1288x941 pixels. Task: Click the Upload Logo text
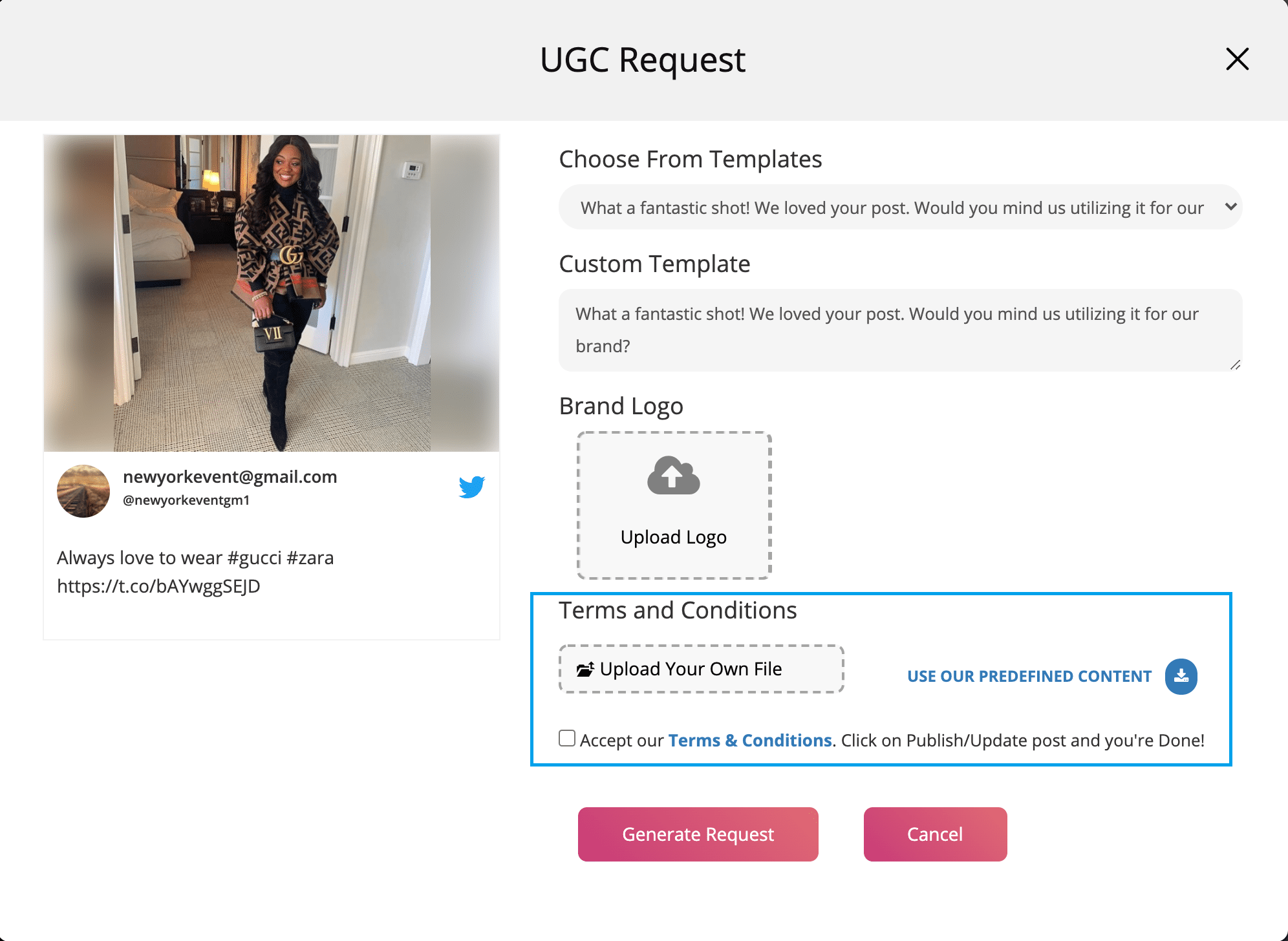[673, 537]
